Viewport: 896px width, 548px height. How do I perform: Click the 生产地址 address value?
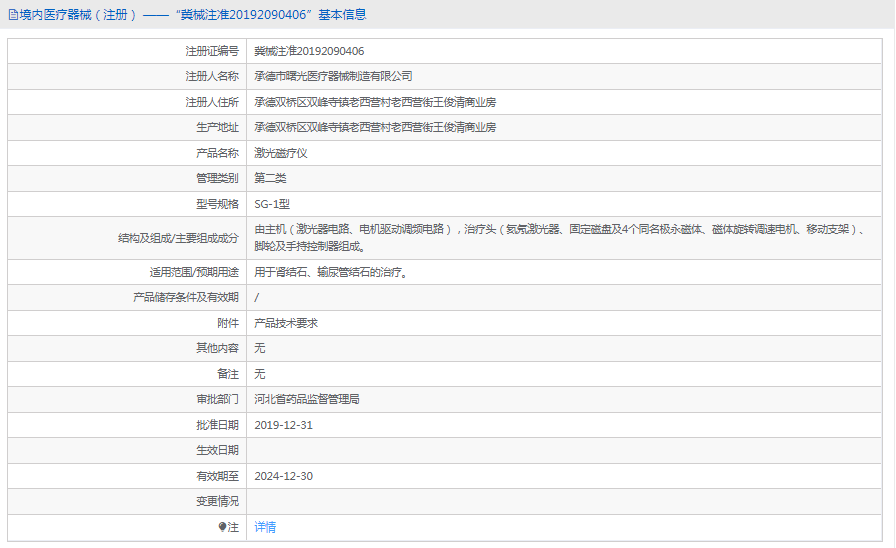pyautogui.click(x=375, y=127)
